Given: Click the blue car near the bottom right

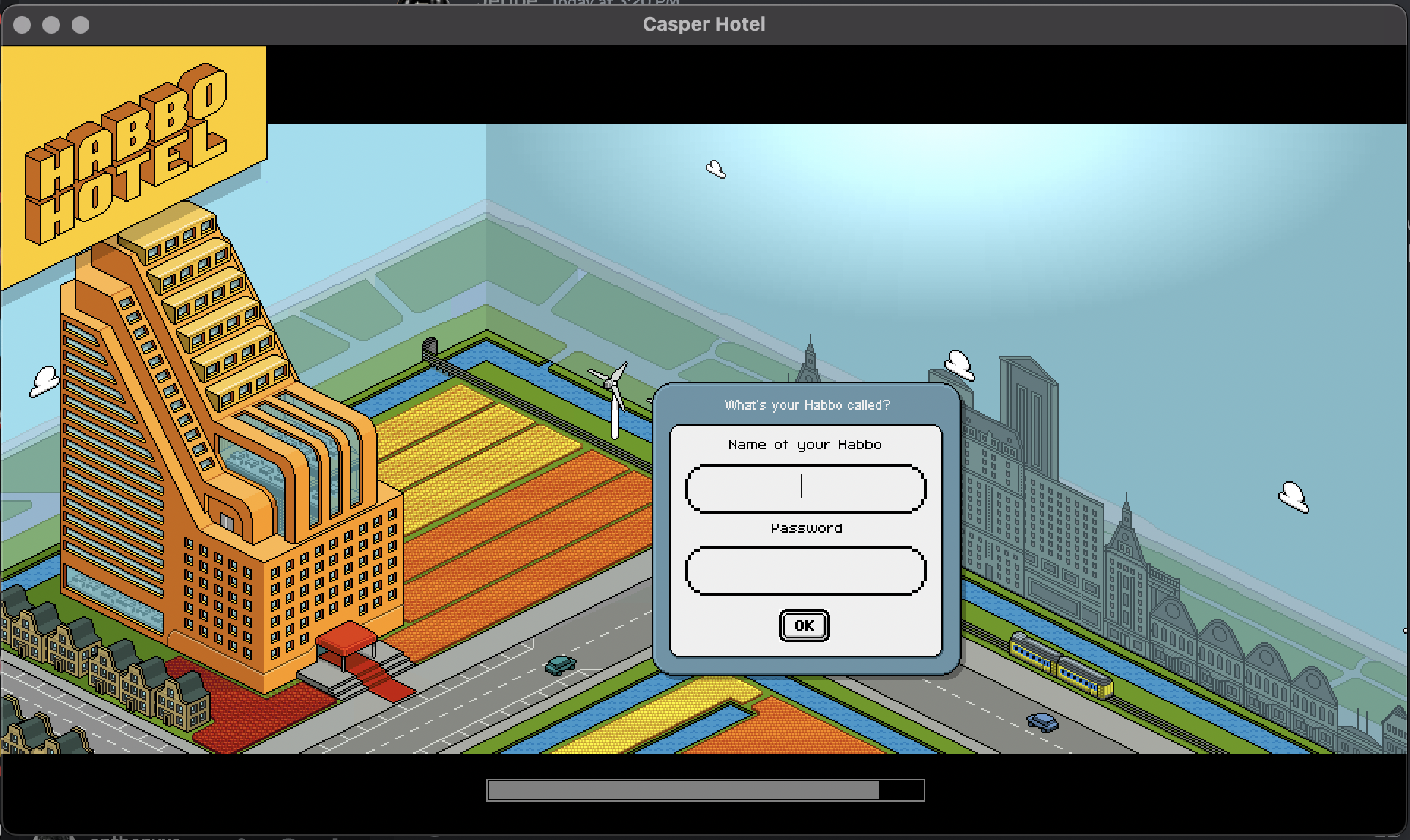Looking at the screenshot, I should (1042, 721).
